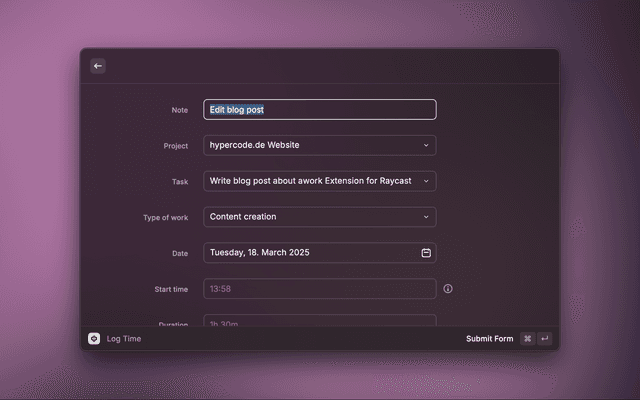This screenshot has width=640, height=400.
Task: Expand the Task dropdown chevron
Action: [x=426, y=181]
